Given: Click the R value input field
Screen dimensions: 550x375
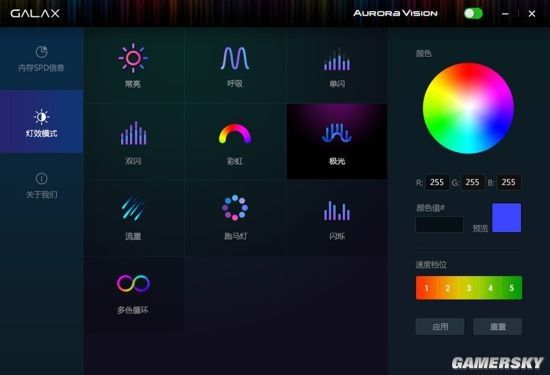Looking at the screenshot, I should click(437, 182).
